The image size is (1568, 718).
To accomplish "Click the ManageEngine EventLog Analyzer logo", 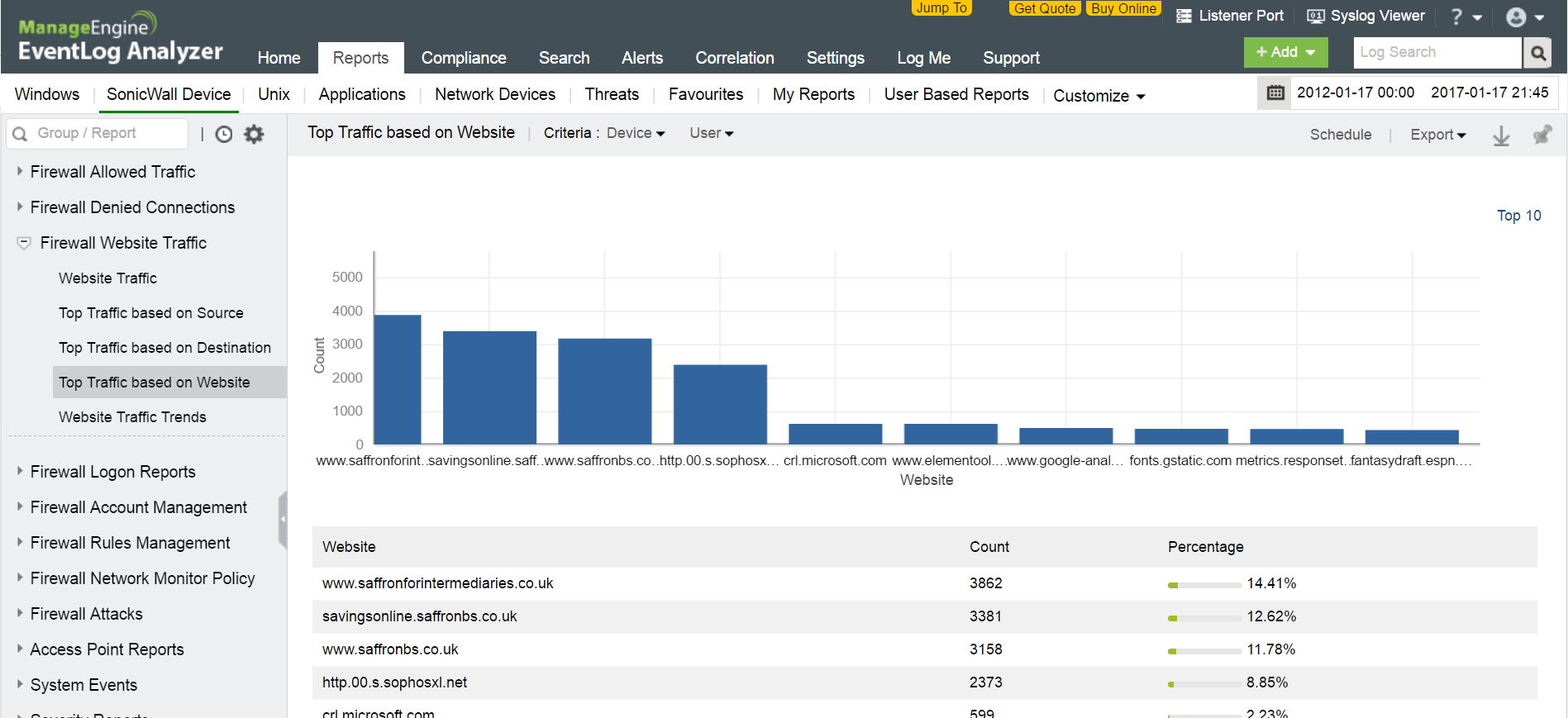I will [x=120, y=38].
